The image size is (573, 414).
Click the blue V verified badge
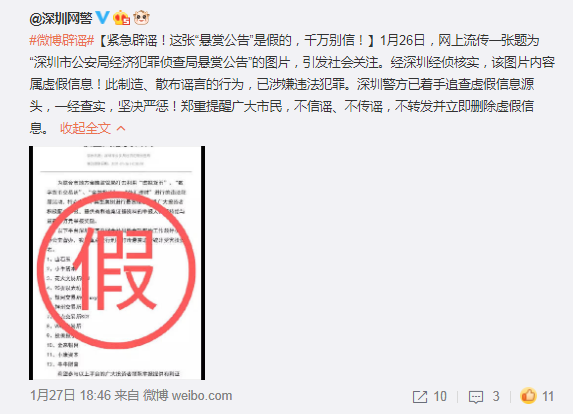pos(102,17)
